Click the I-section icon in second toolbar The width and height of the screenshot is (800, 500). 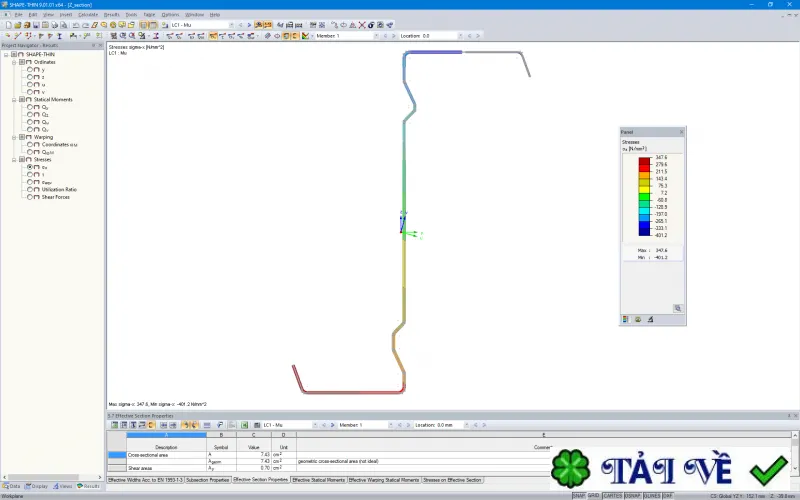click(x=60, y=36)
